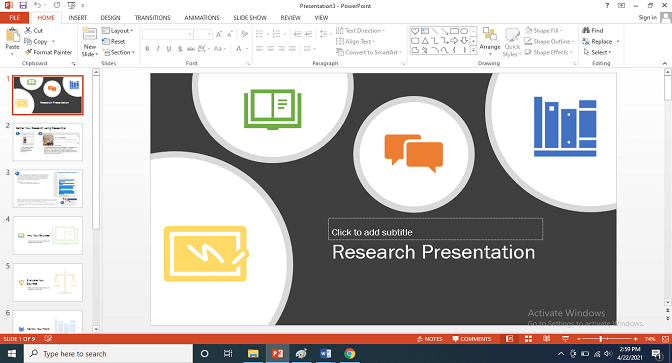
Task: Click the Save icon in Quick Access Toolbar
Action: point(23,6)
